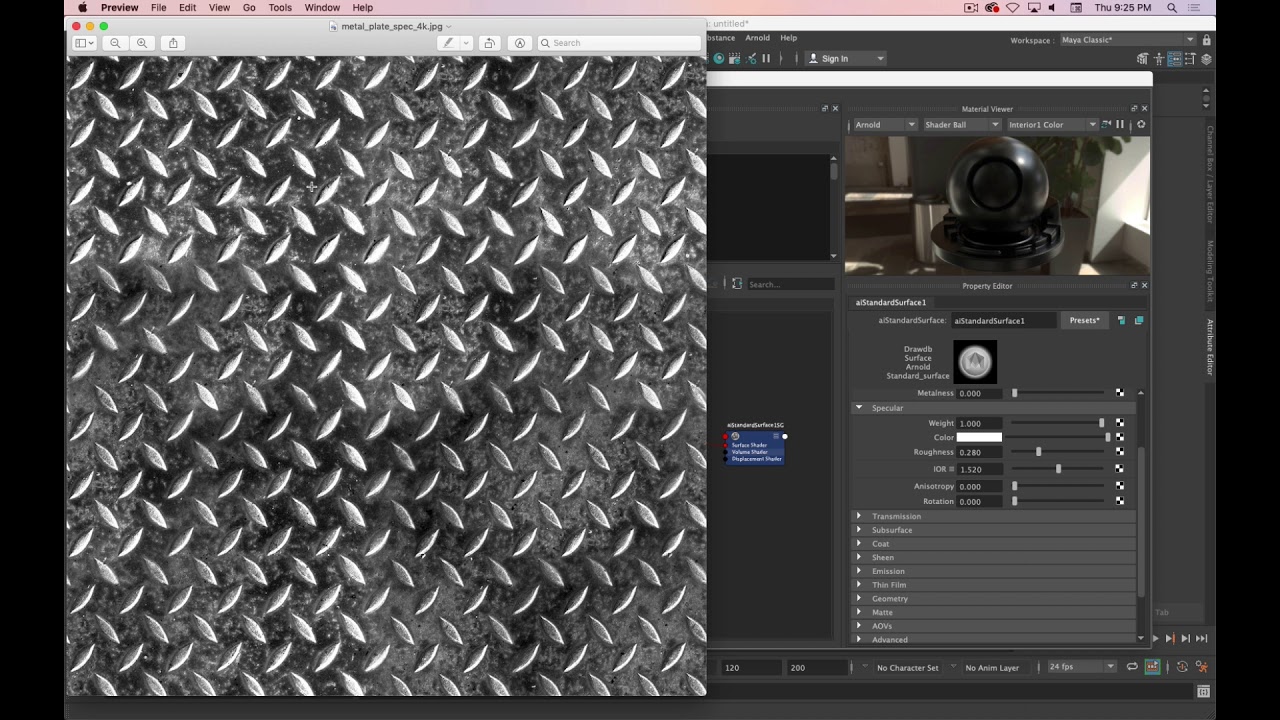Toggle HumanIK character controls icon
Screen dimensions: 1280x720
pyautogui.click(x=1158, y=59)
